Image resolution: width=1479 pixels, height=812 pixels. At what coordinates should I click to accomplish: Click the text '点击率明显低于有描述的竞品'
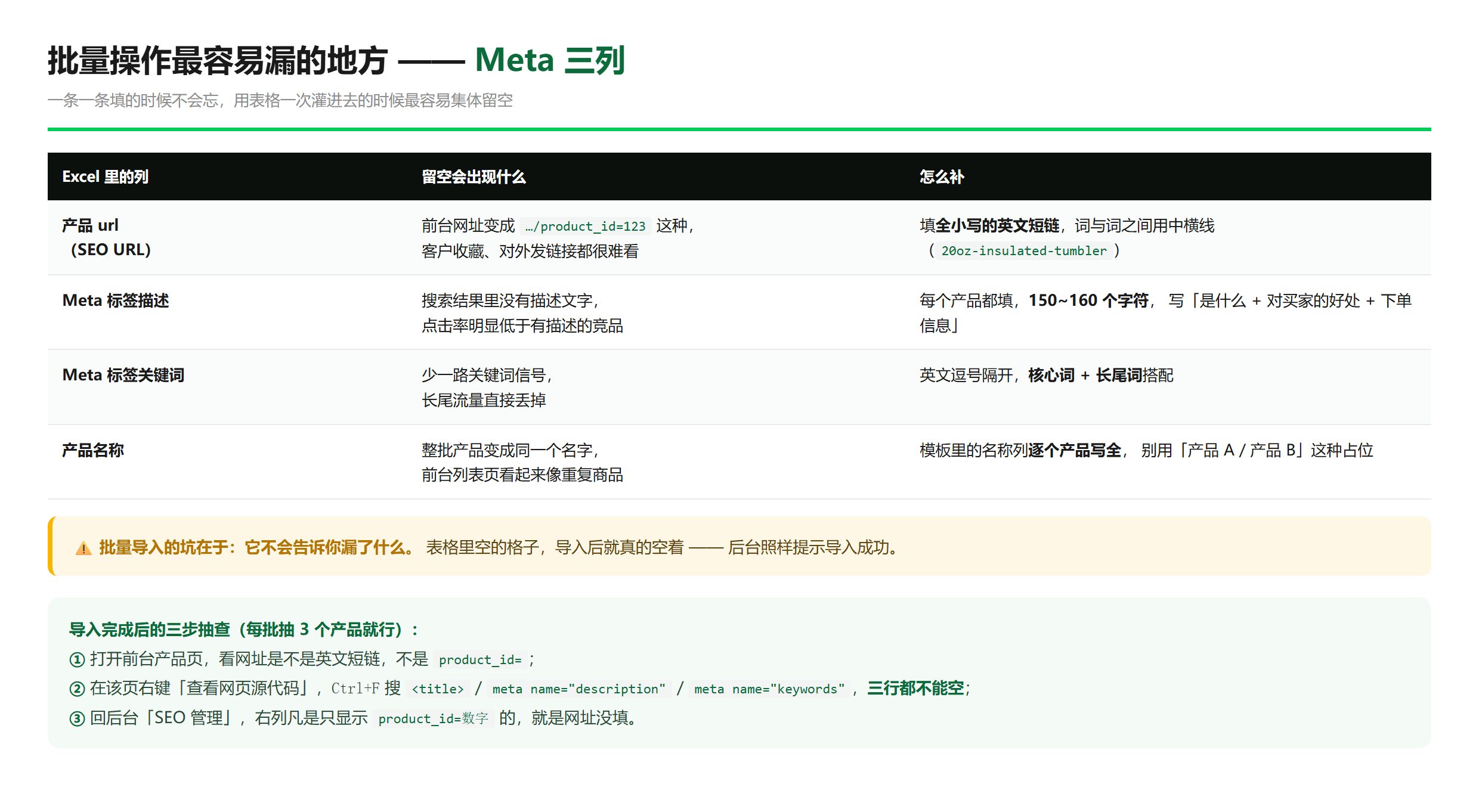[x=522, y=326]
